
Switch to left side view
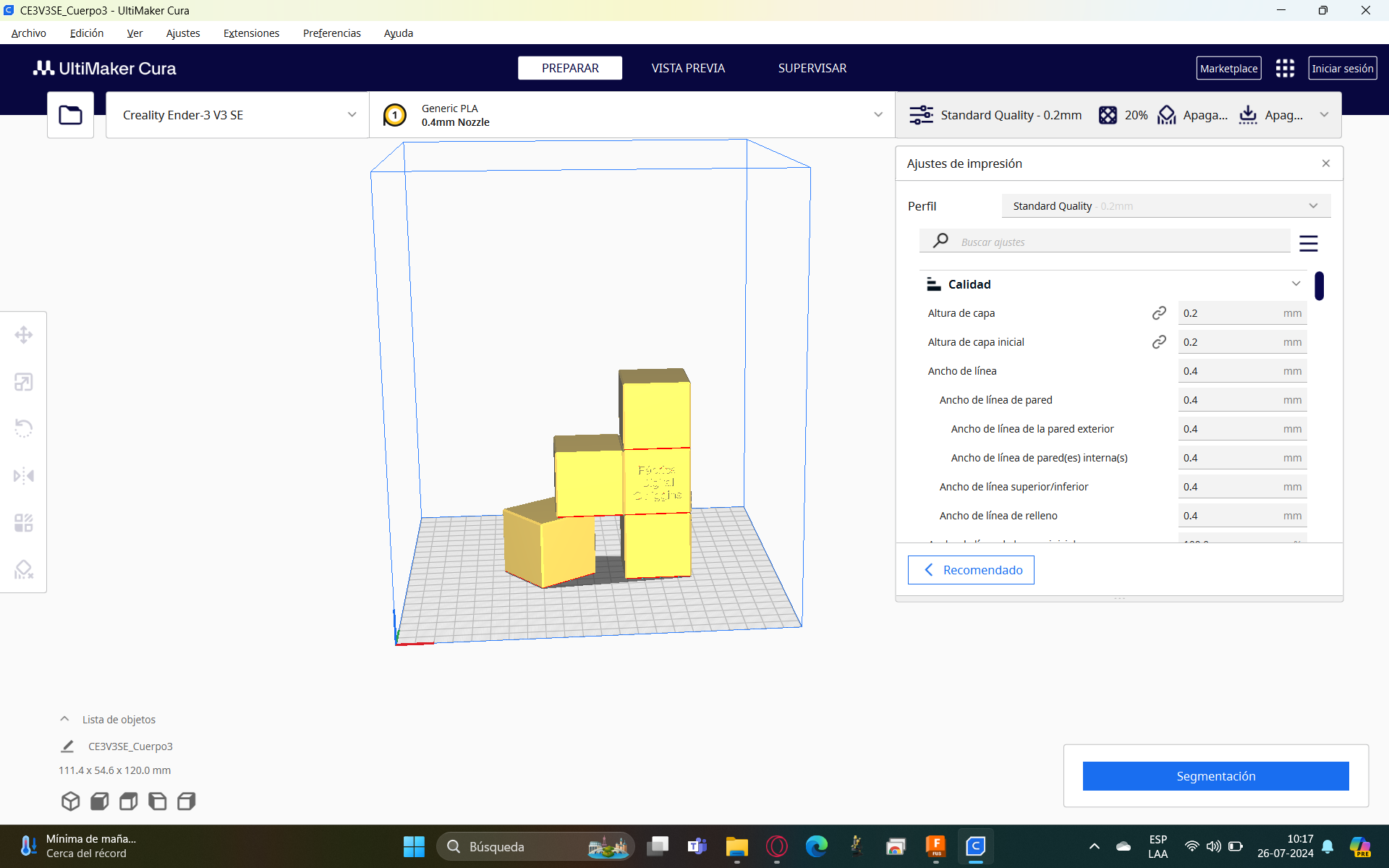coord(158,801)
